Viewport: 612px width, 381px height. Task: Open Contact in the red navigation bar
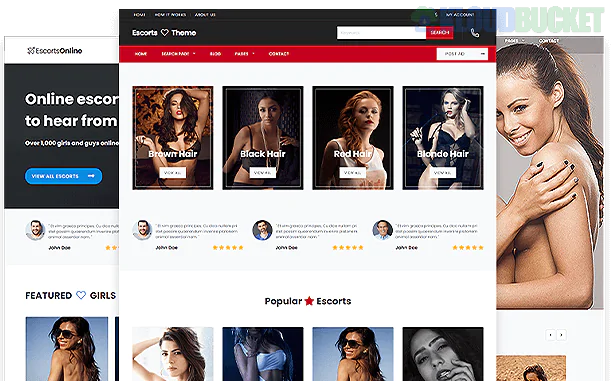coord(279,54)
